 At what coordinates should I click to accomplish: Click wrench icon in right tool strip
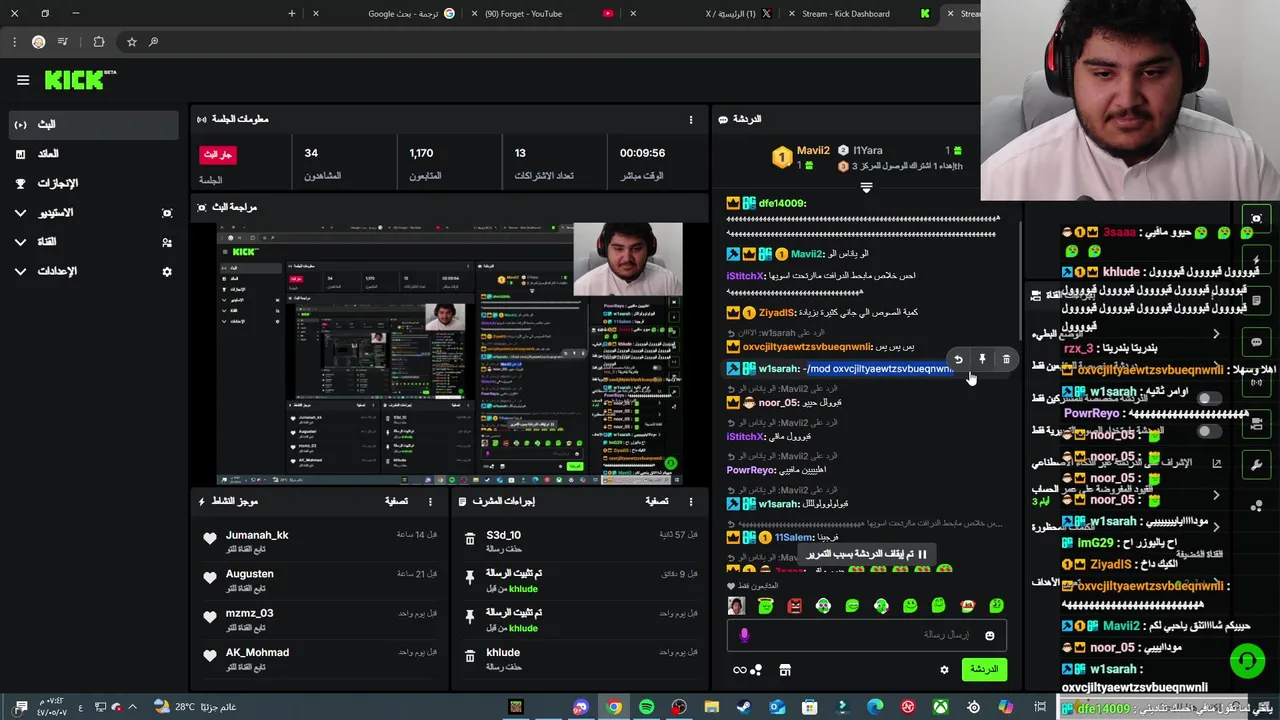tap(1256, 466)
